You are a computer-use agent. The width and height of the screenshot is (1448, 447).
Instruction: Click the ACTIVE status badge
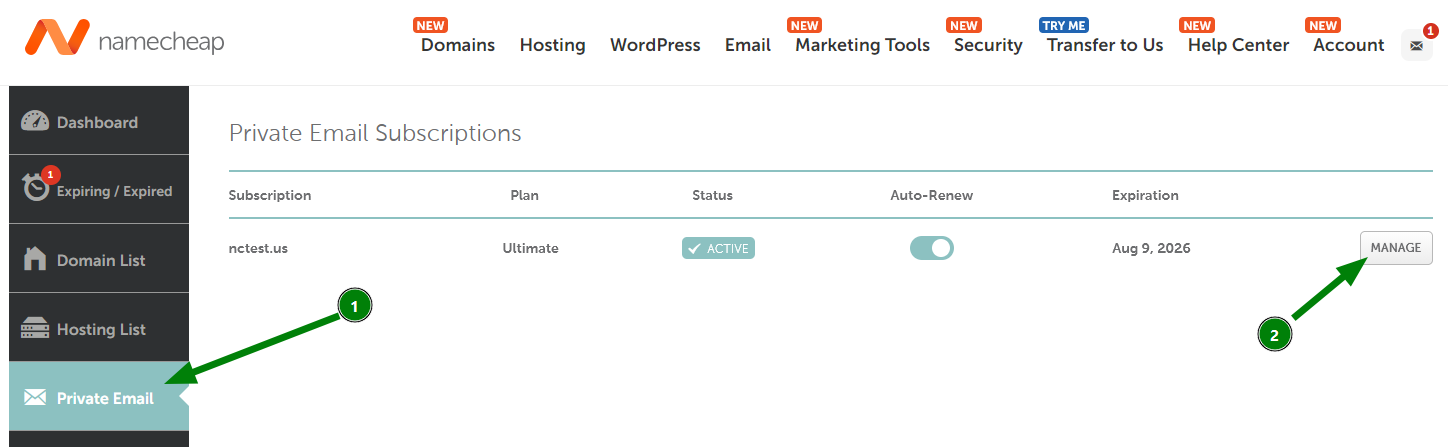(718, 248)
